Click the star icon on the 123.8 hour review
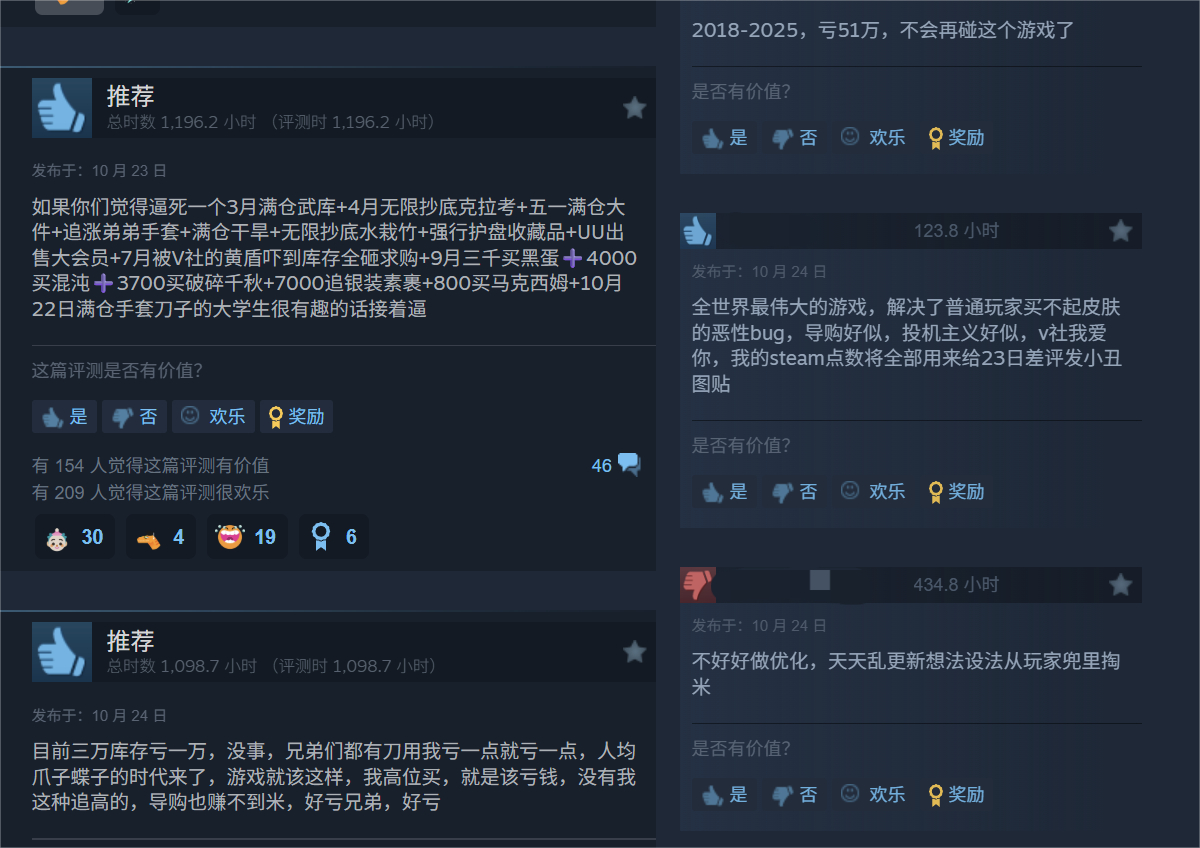The image size is (1200, 848). (1120, 231)
